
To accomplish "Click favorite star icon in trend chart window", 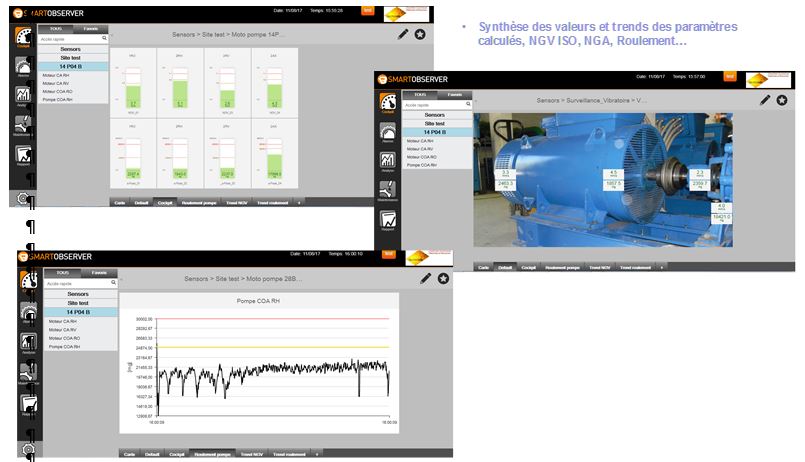I will coord(443,278).
